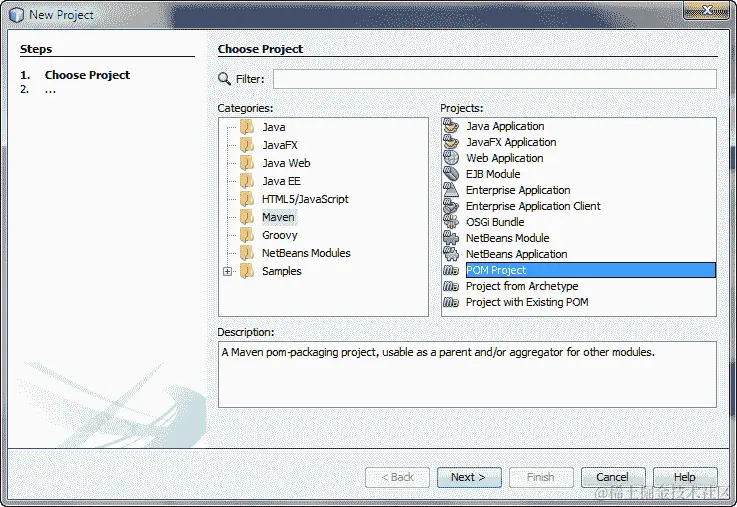Select the HTML5/JavaScript category
Screen dimensions: 737x507
(x=305, y=199)
